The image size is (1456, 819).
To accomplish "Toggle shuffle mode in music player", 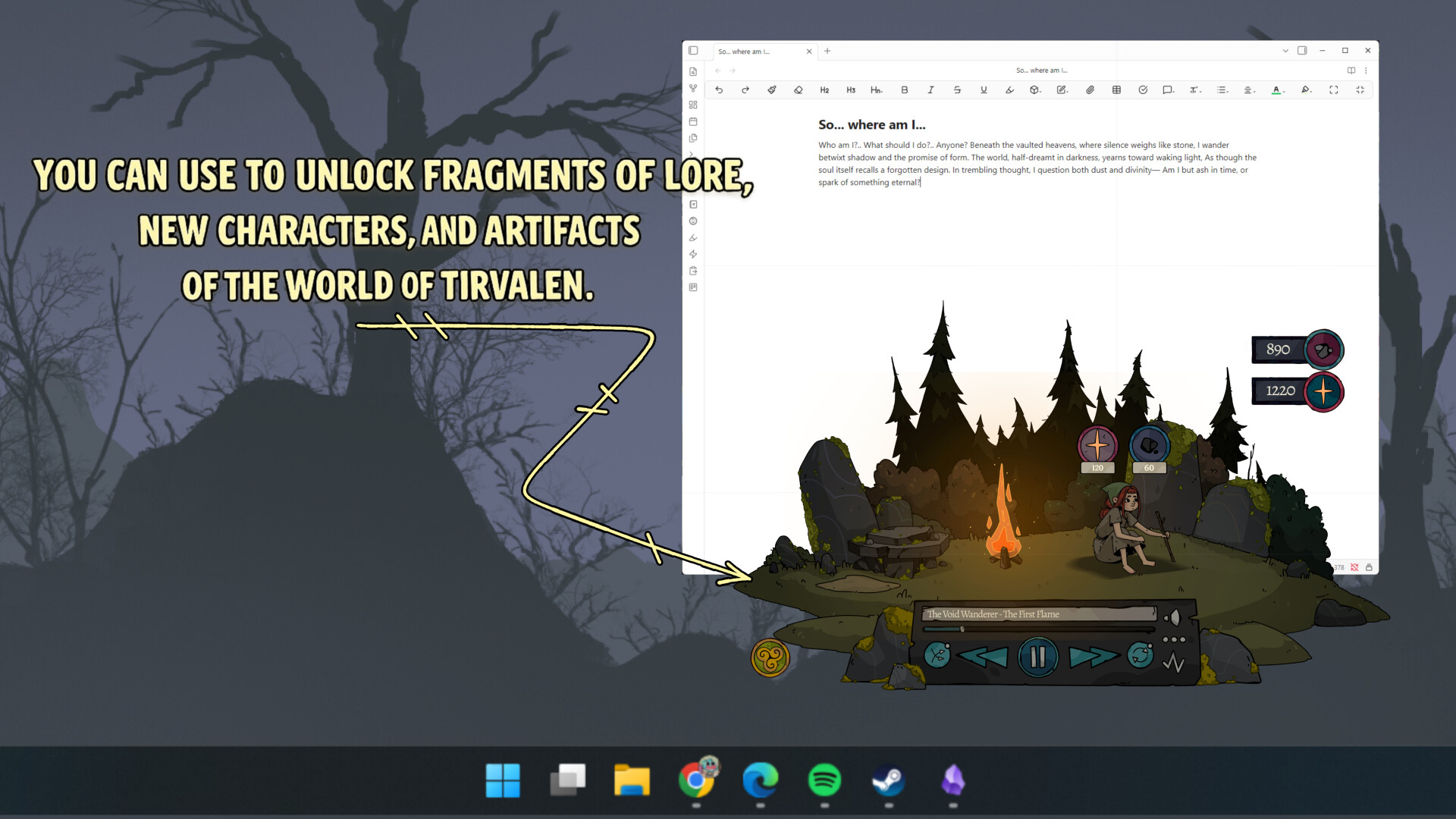I will pyautogui.click(x=937, y=654).
